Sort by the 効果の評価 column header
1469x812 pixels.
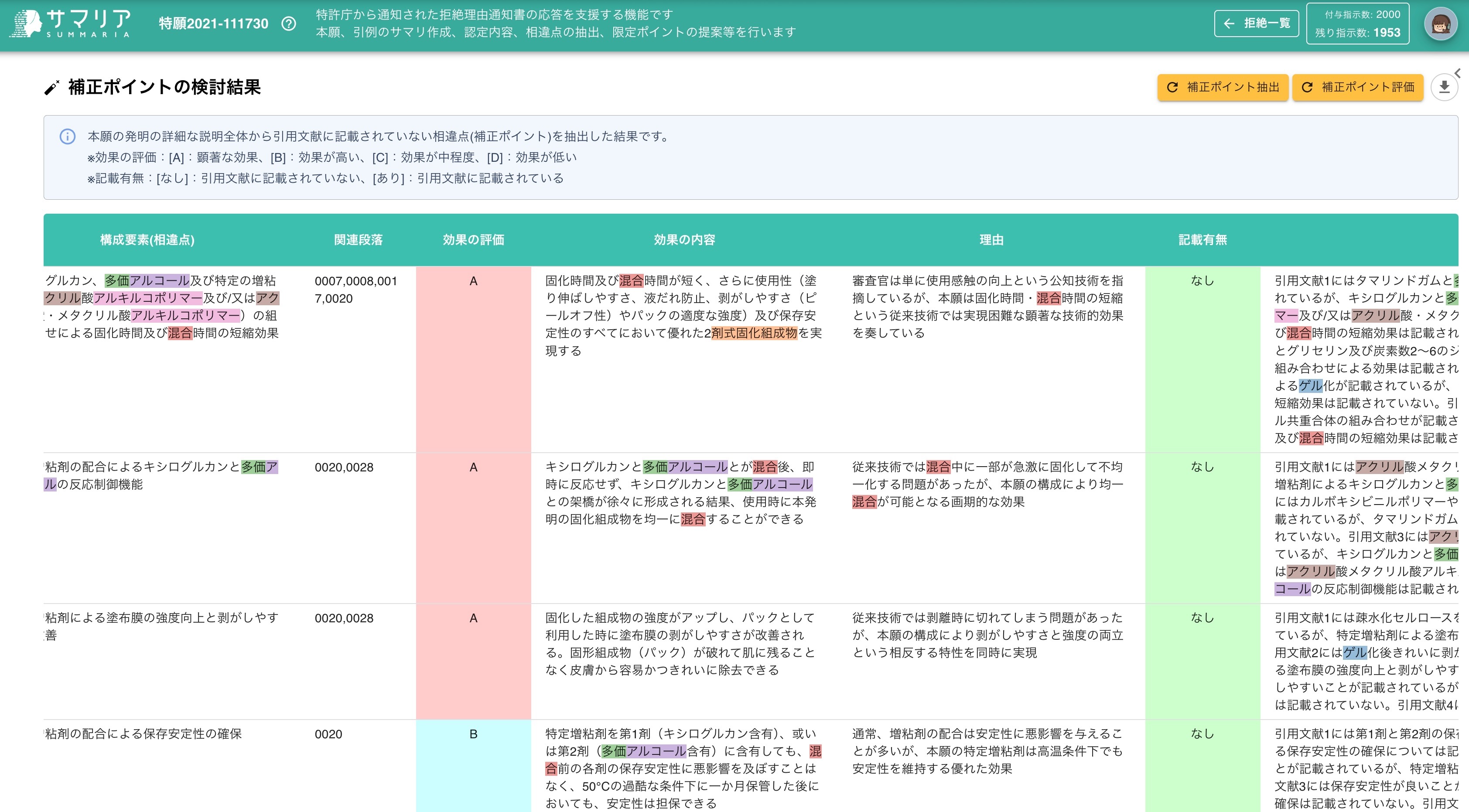pyautogui.click(x=473, y=240)
